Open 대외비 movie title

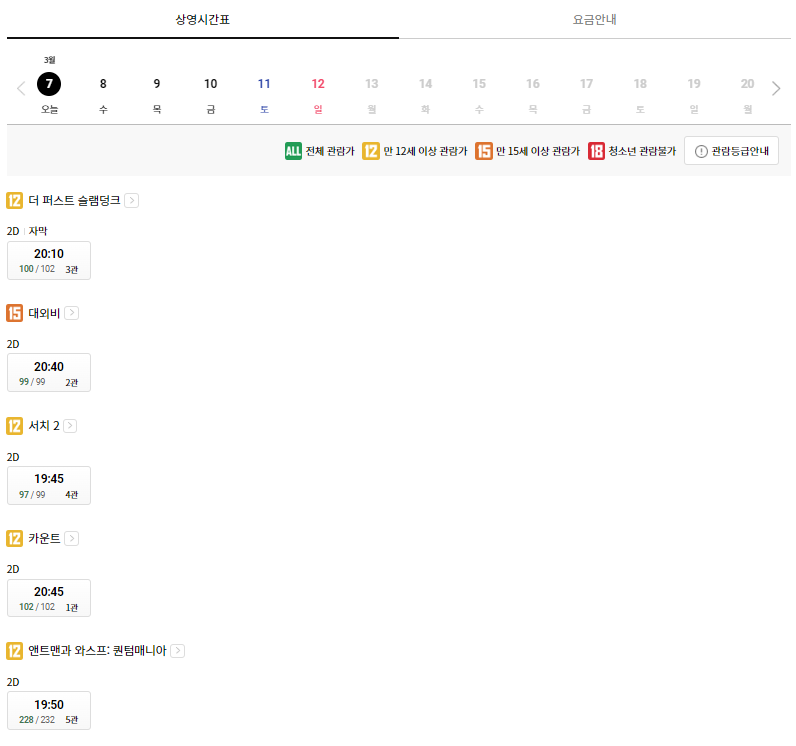(x=44, y=313)
